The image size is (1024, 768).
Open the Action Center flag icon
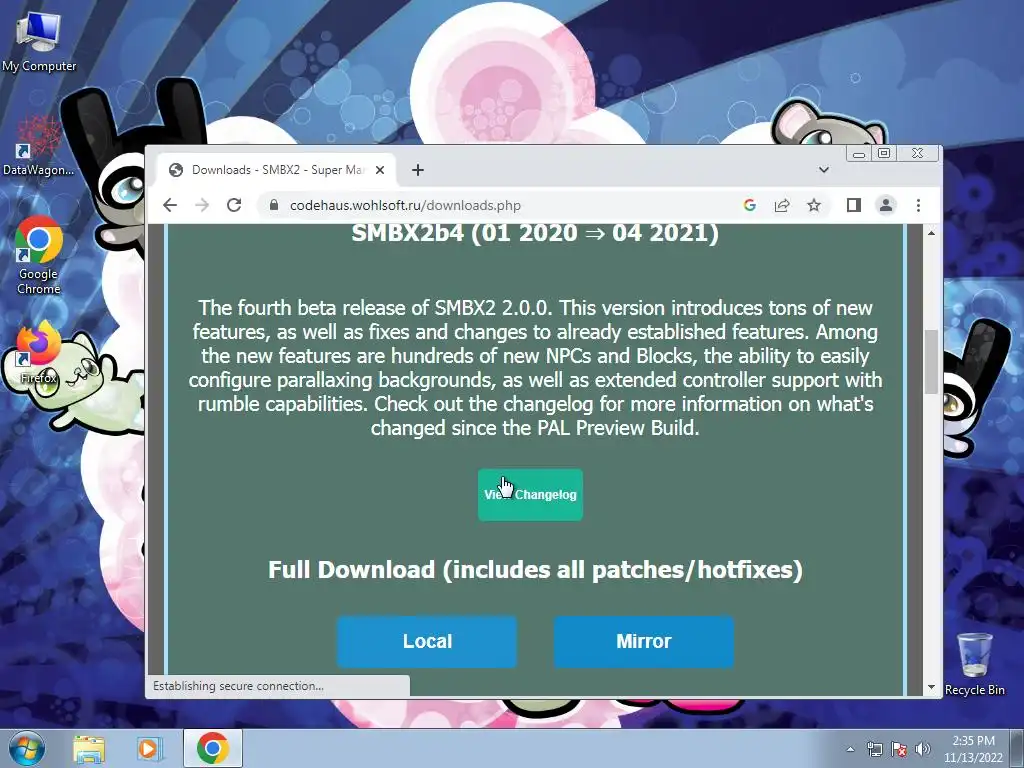899,749
